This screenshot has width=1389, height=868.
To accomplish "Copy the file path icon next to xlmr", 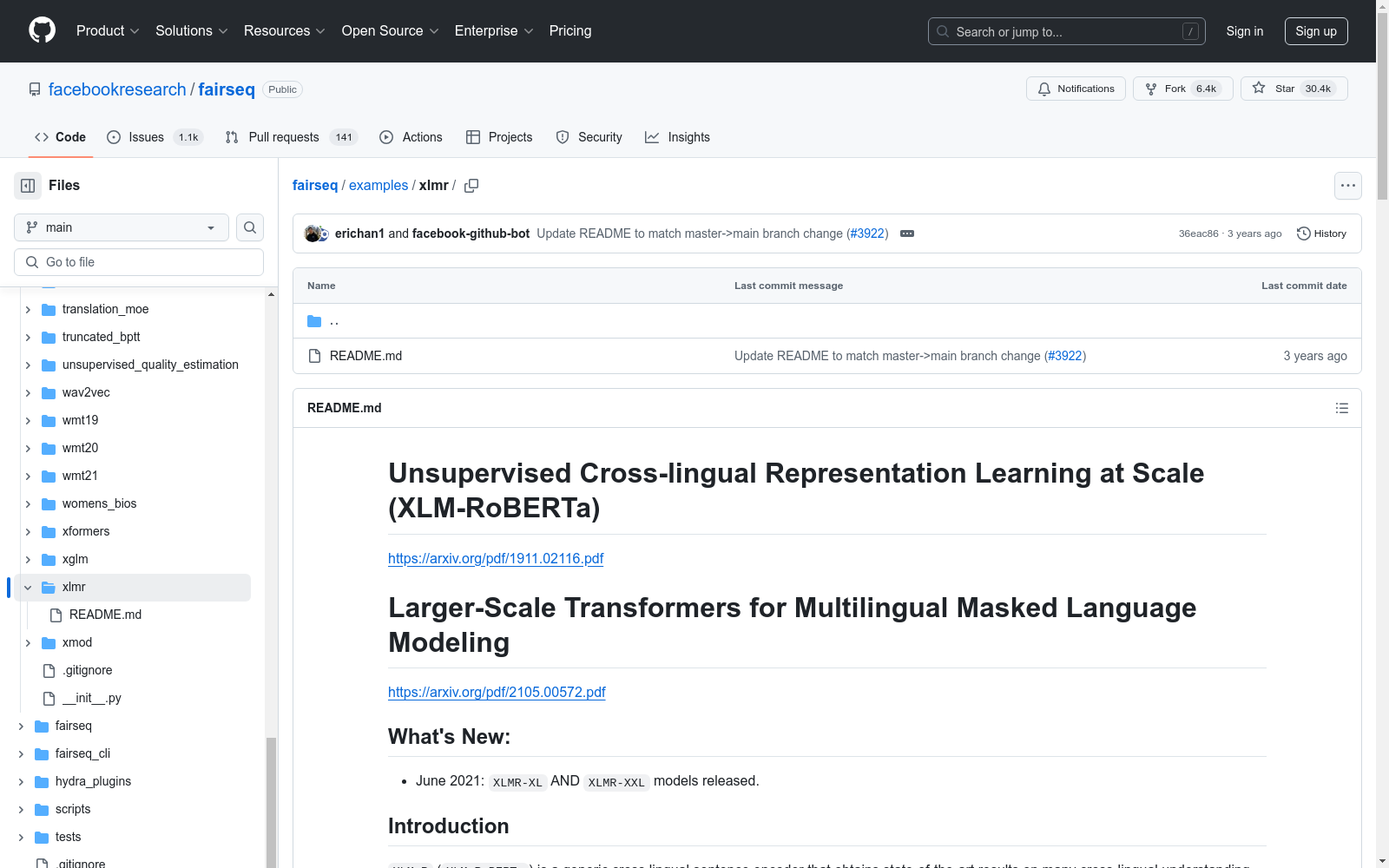I will click(x=471, y=186).
